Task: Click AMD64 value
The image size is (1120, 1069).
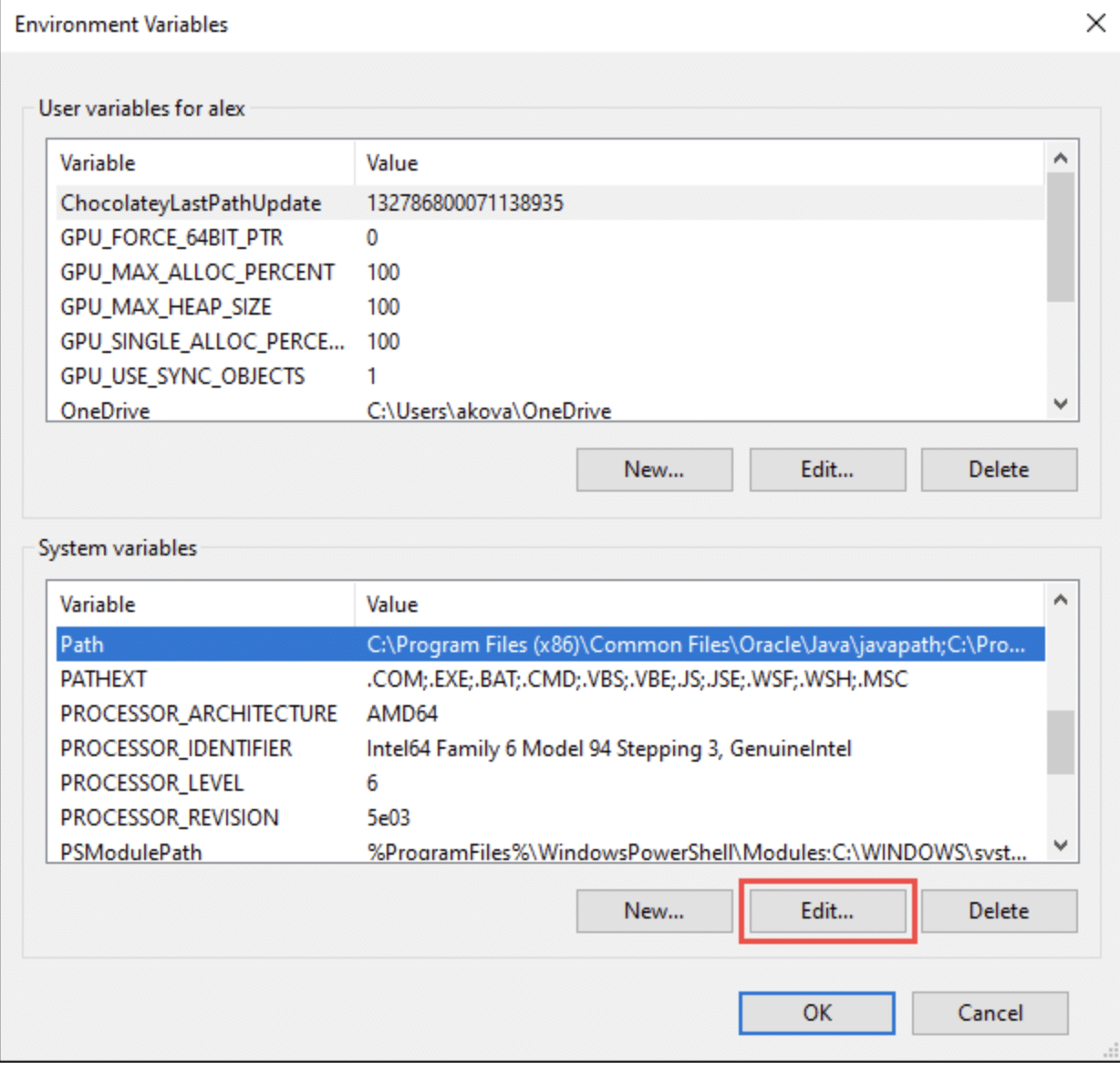Action: (402, 714)
